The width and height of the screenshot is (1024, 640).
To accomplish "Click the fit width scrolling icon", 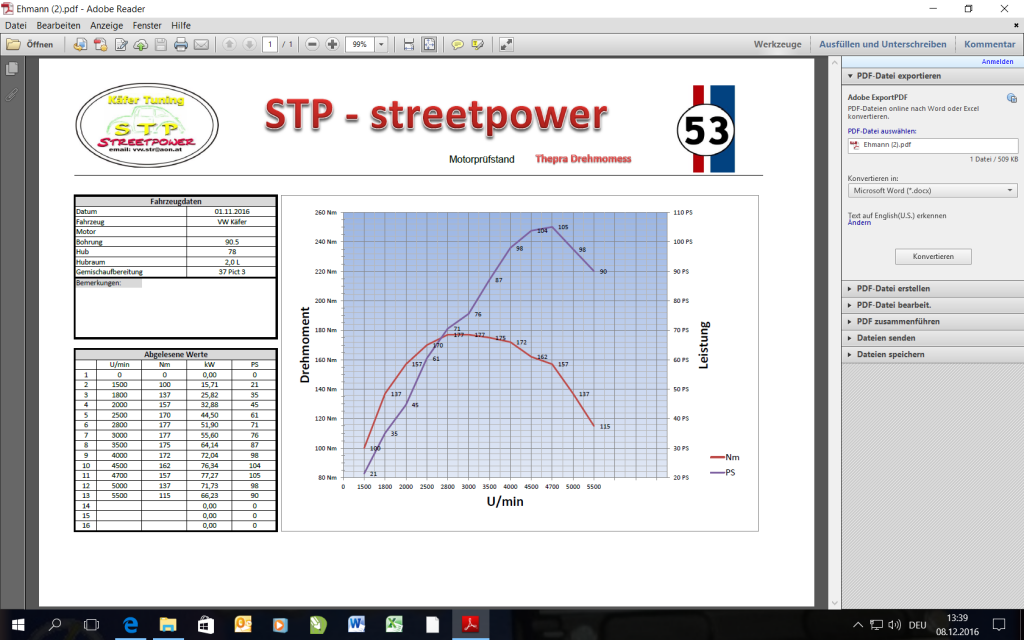I will [409, 44].
